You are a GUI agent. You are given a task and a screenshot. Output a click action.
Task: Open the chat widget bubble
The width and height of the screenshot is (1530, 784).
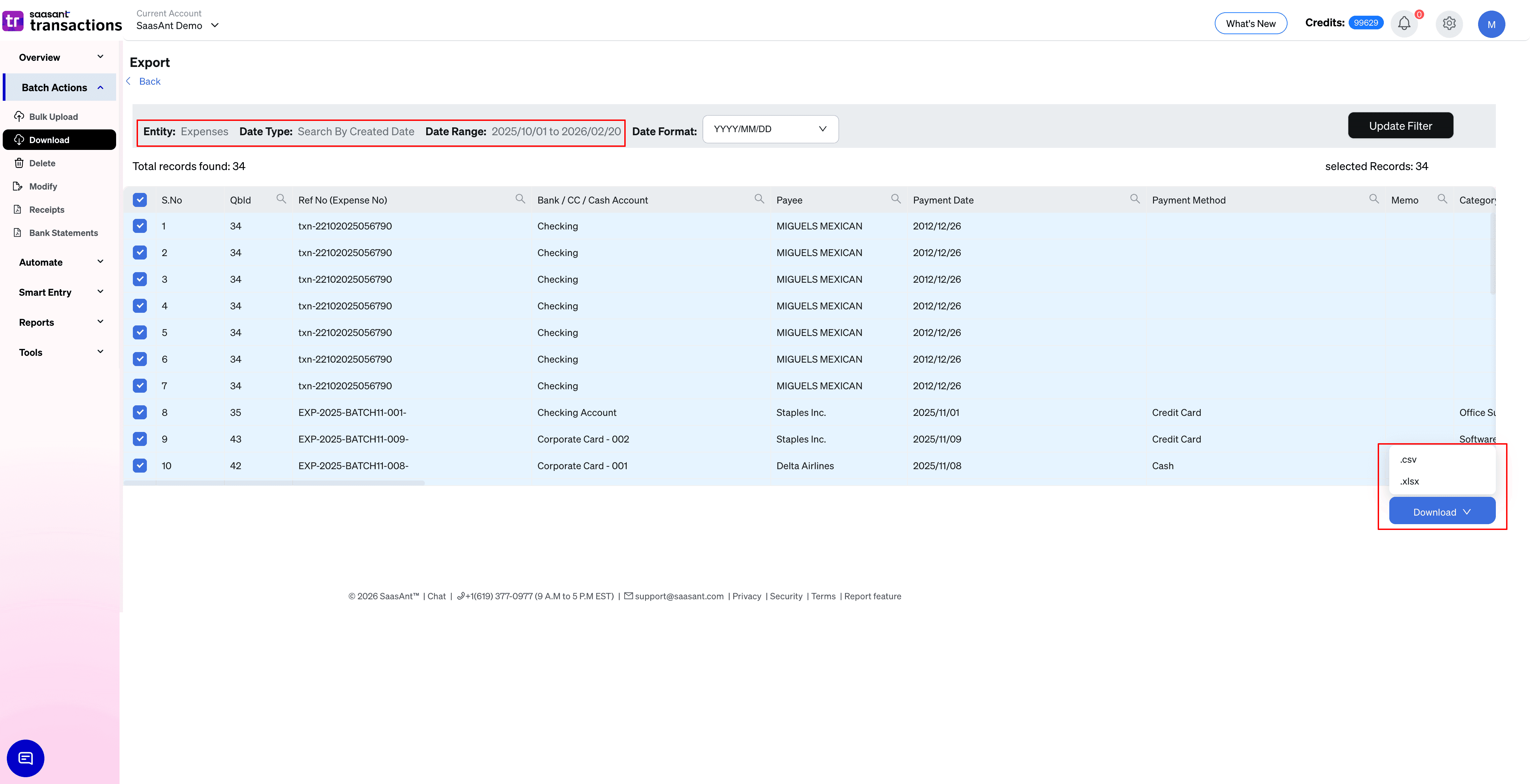pyautogui.click(x=25, y=758)
